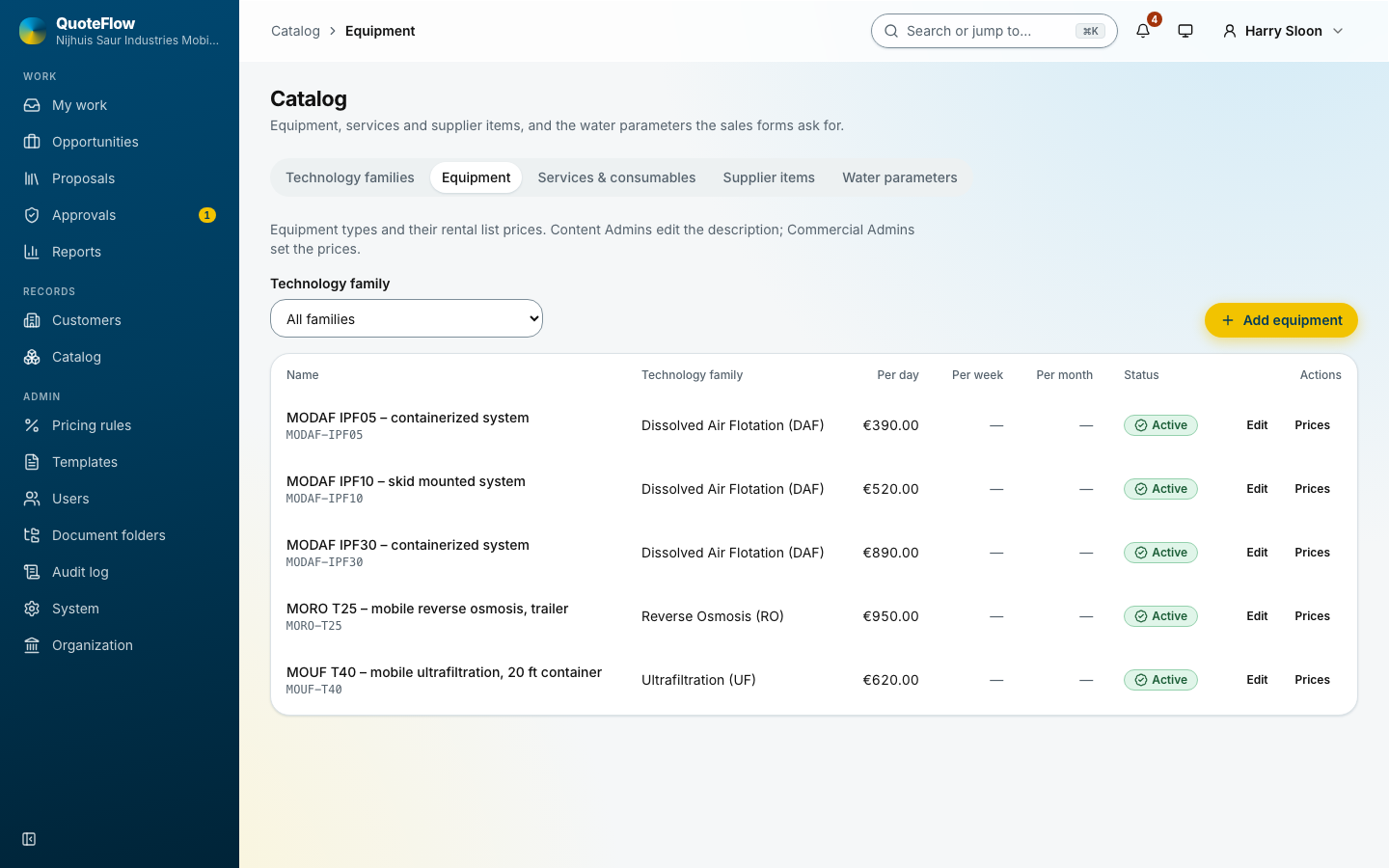Edit MODAF IPF30 equipment
The image size is (1389, 868).
coord(1257,553)
